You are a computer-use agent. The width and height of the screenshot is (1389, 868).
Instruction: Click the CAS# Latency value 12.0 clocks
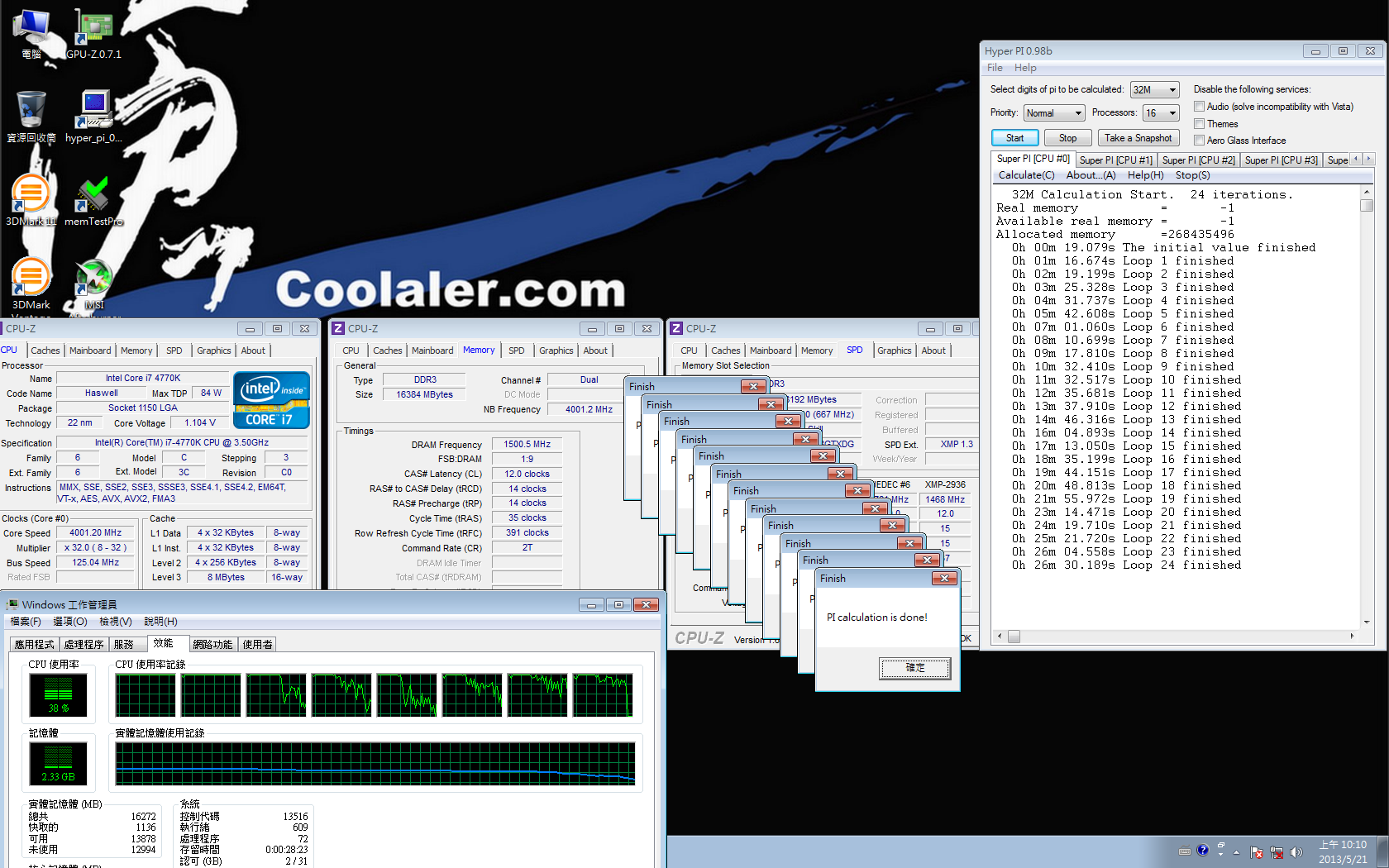click(x=527, y=474)
